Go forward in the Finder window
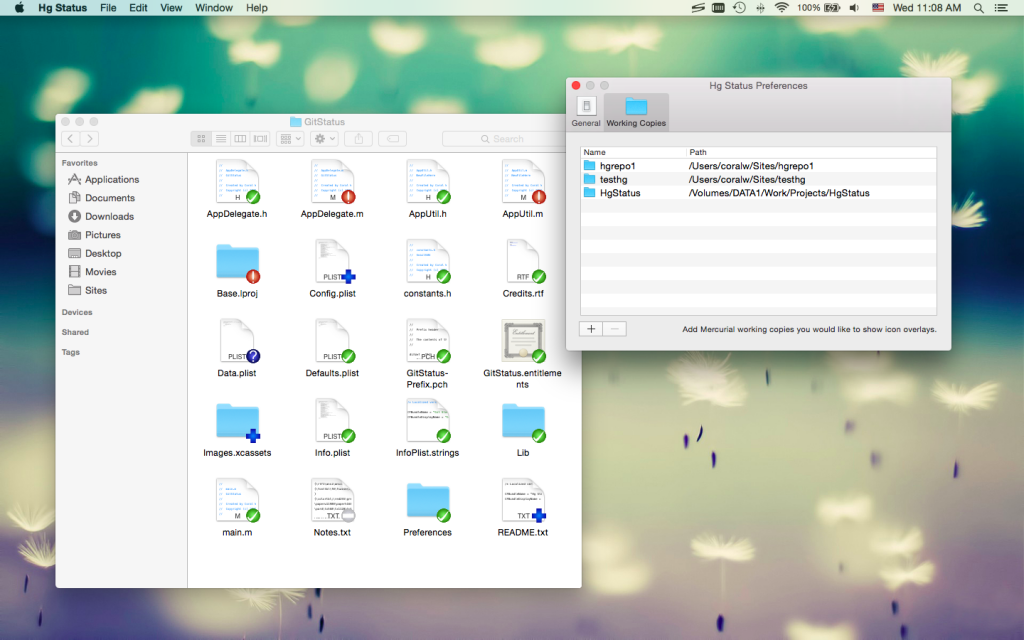The image size is (1024, 640). coord(89,138)
